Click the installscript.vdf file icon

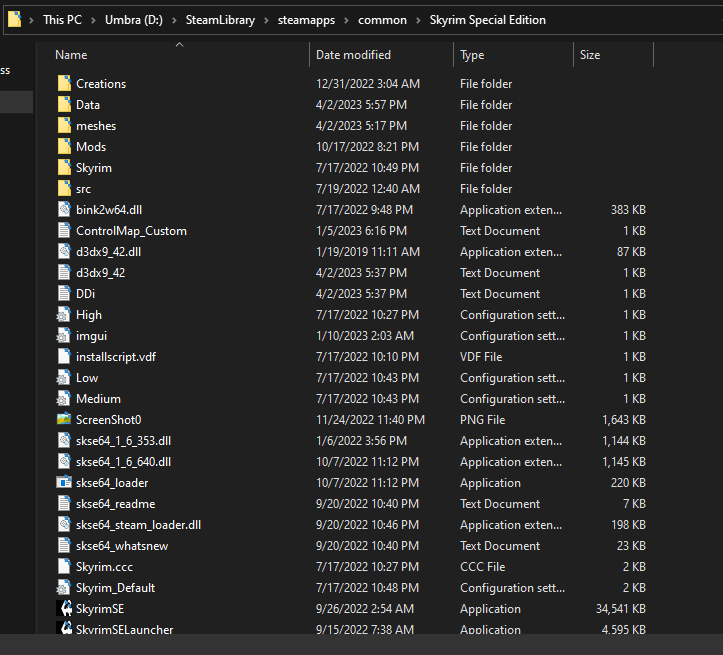[x=64, y=356]
